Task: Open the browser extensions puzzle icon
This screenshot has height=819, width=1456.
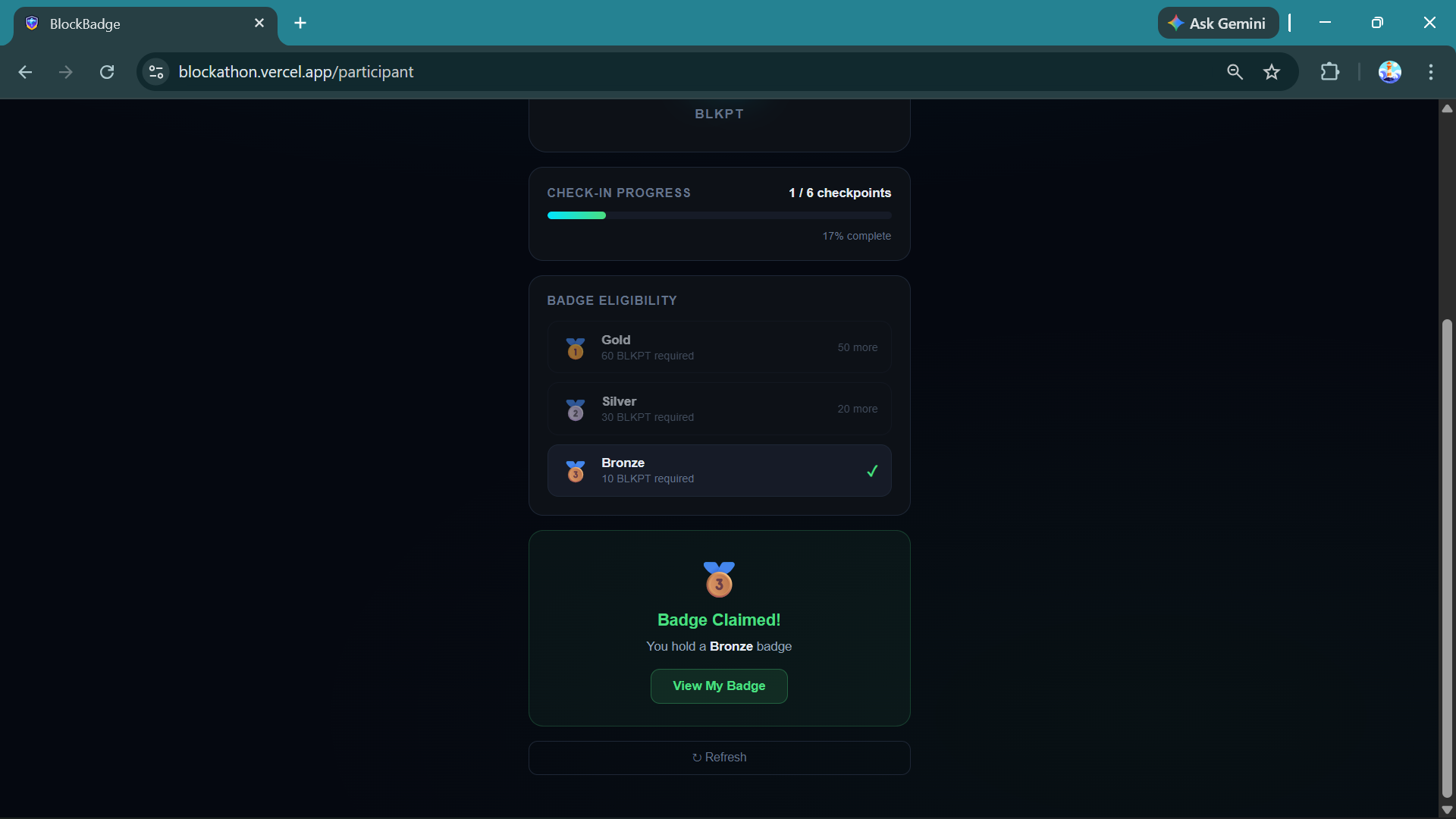Action: click(x=1330, y=72)
